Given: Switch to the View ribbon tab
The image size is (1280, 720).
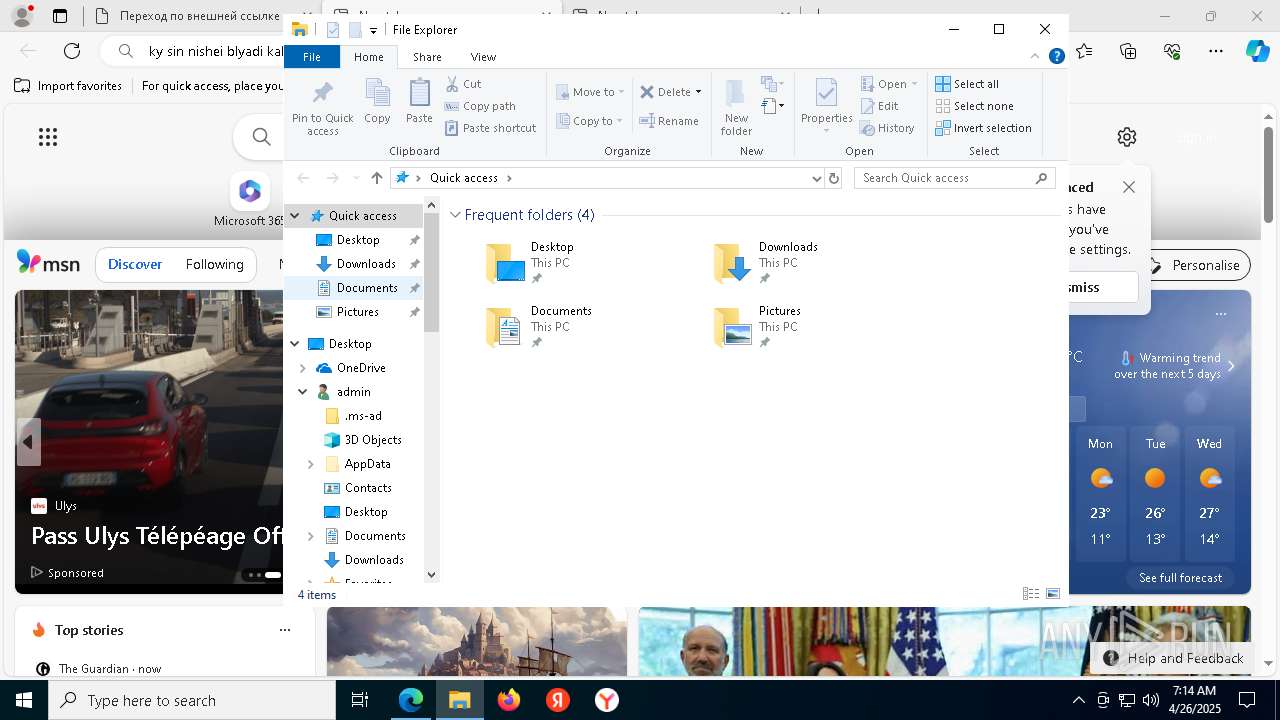Looking at the screenshot, I should click(x=483, y=57).
